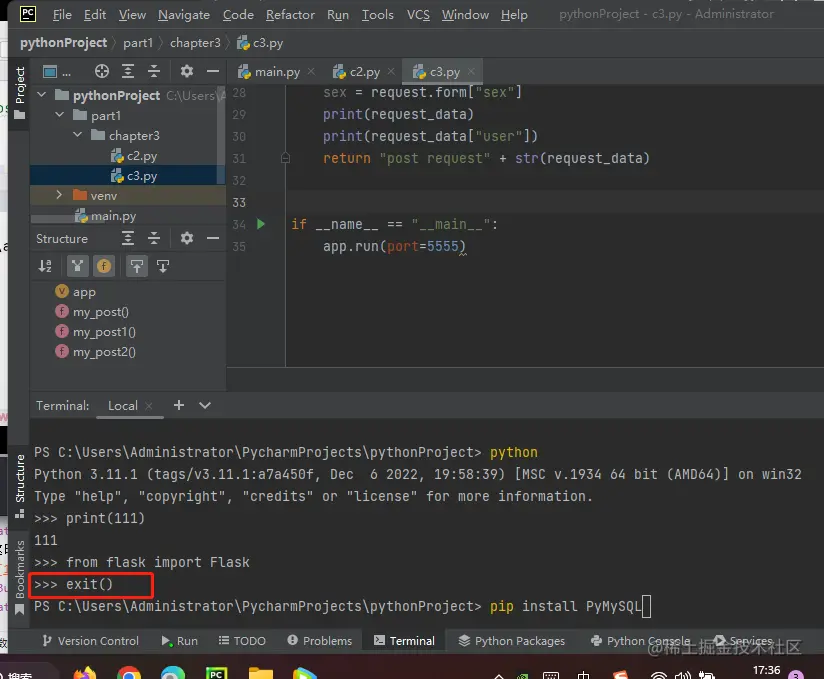Collapse the chapter3 folder
Screen dimensions: 824x679
tap(78, 135)
